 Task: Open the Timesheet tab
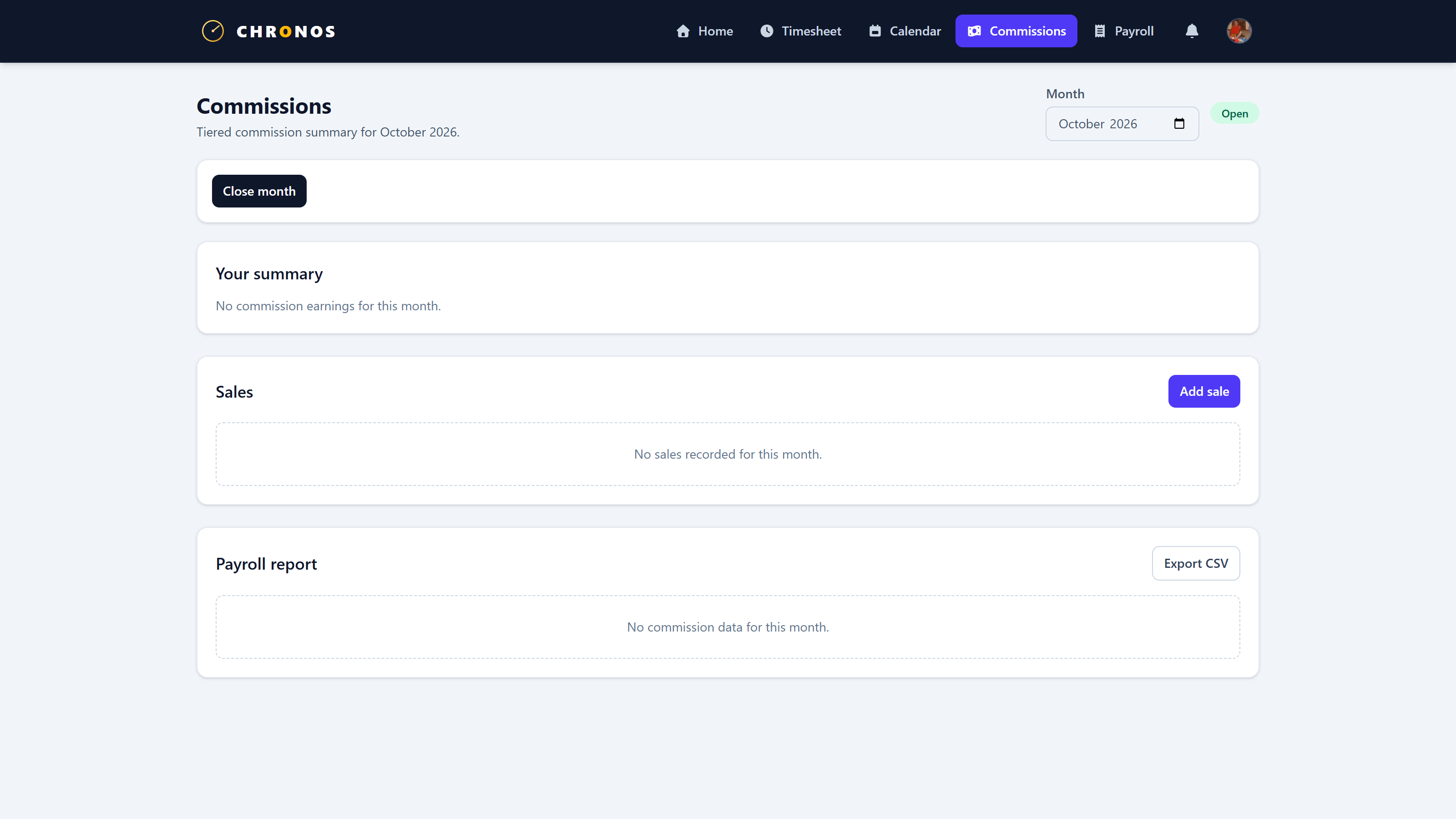click(x=800, y=31)
